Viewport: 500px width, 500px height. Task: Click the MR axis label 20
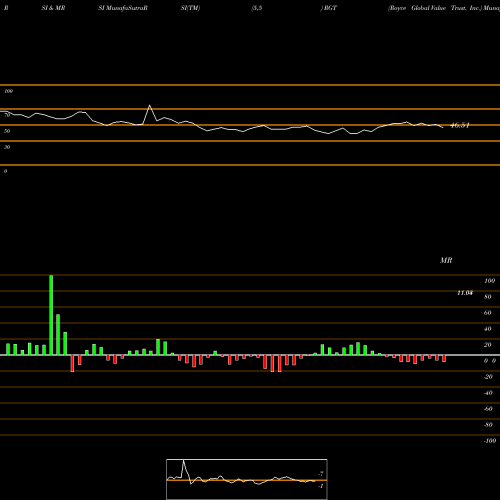487,345
